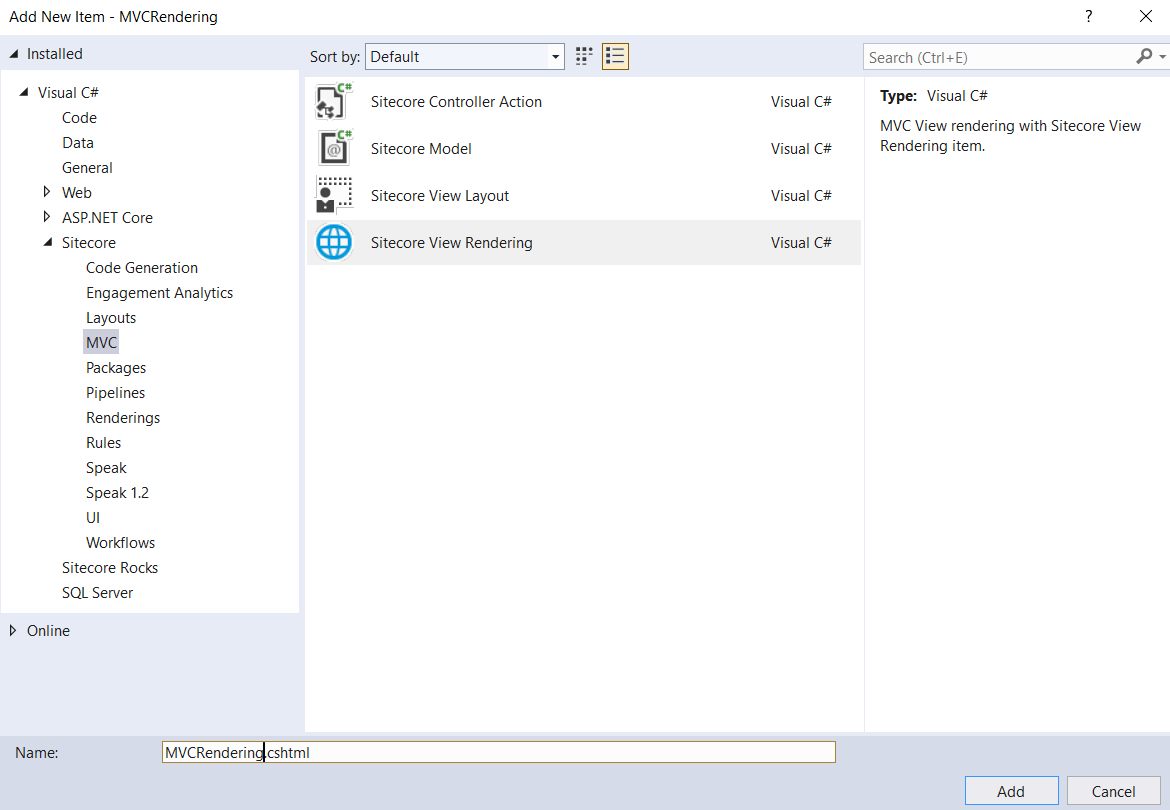Viewport: 1170px width, 810px height.
Task: Select the Engagement Analytics category
Action: pos(160,292)
